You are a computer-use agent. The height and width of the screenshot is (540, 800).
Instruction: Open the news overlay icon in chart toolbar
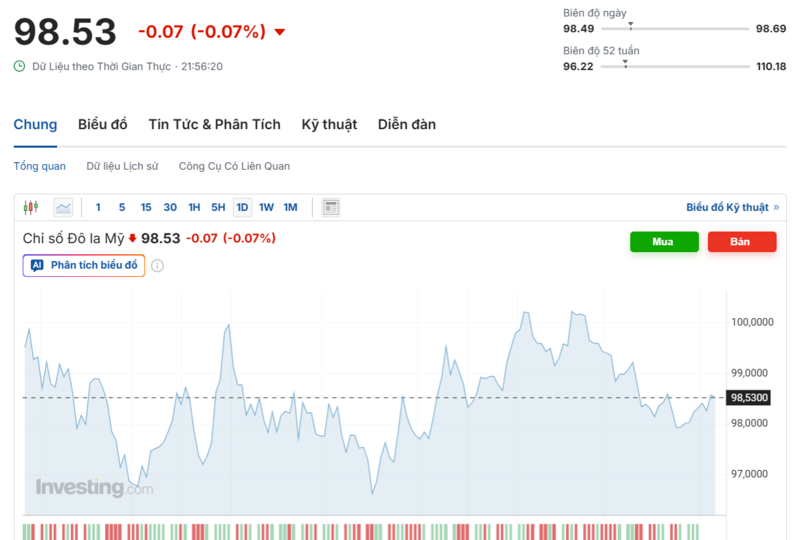click(x=331, y=207)
